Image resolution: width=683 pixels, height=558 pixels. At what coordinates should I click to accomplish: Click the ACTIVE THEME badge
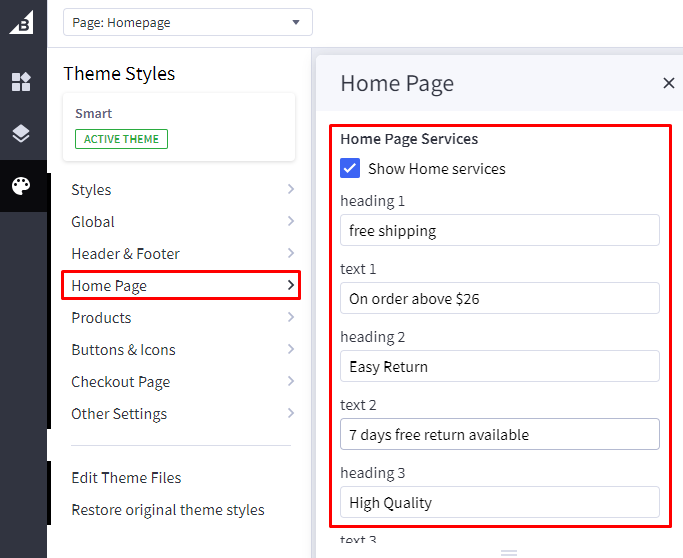121,139
